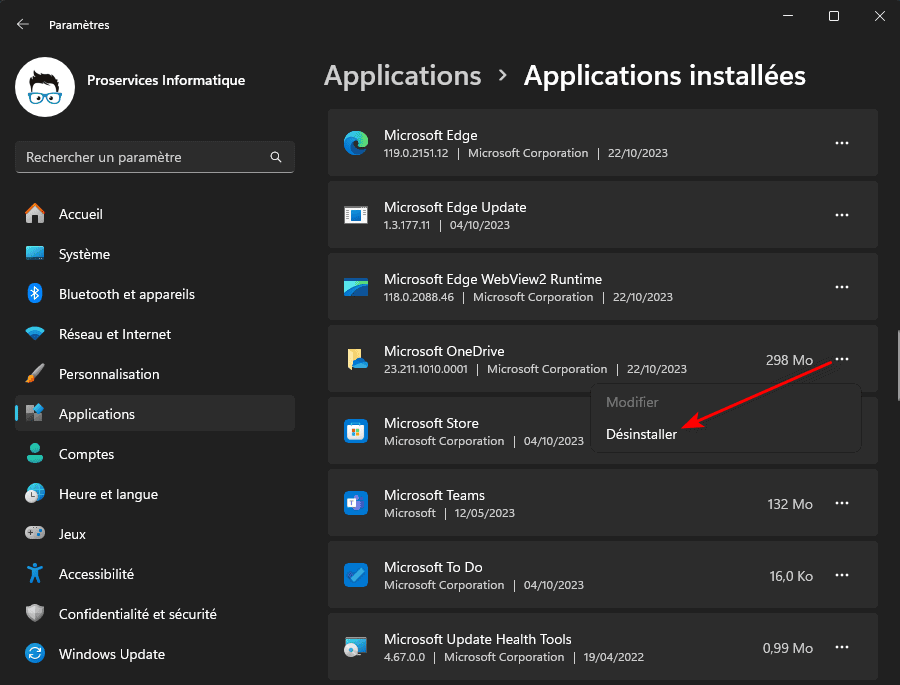The height and width of the screenshot is (685, 900).
Task: Open the options menu for Microsoft Teams
Action: coord(841,503)
